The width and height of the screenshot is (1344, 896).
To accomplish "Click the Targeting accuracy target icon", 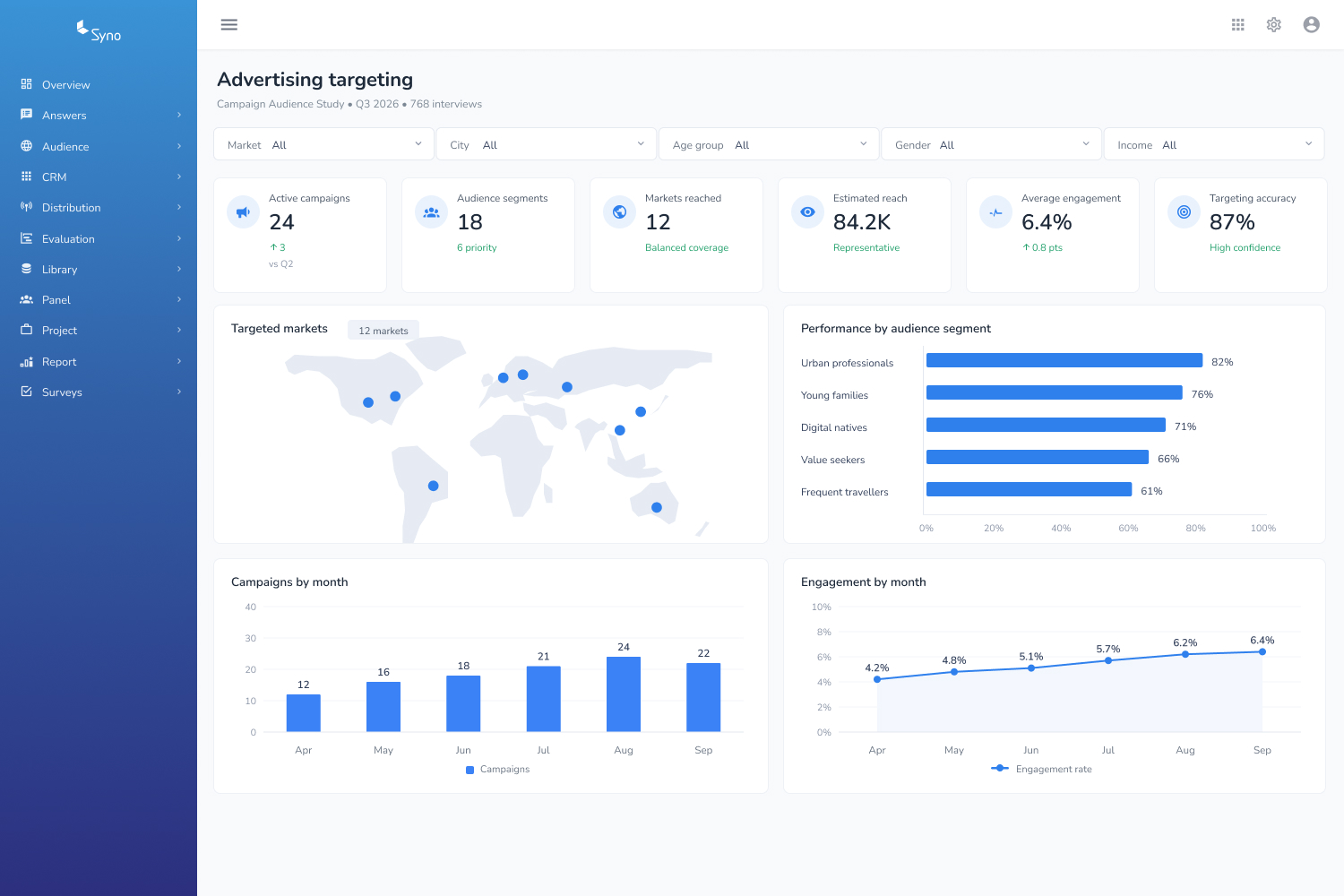I will tap(1184, 212).
